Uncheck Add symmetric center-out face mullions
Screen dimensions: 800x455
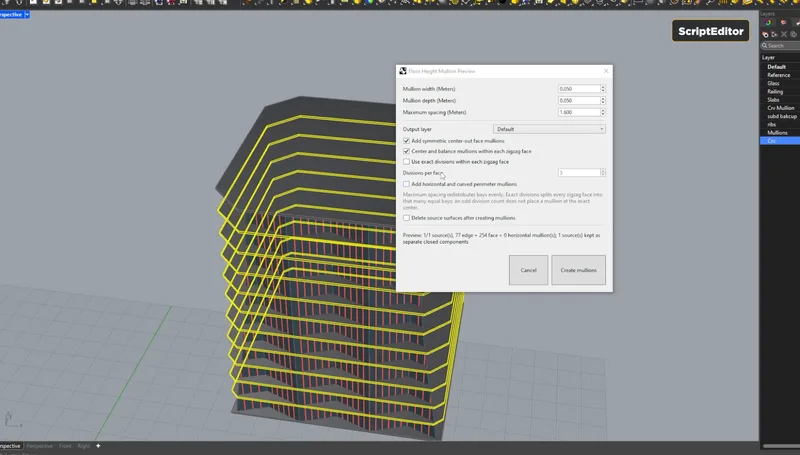(406, 141)
